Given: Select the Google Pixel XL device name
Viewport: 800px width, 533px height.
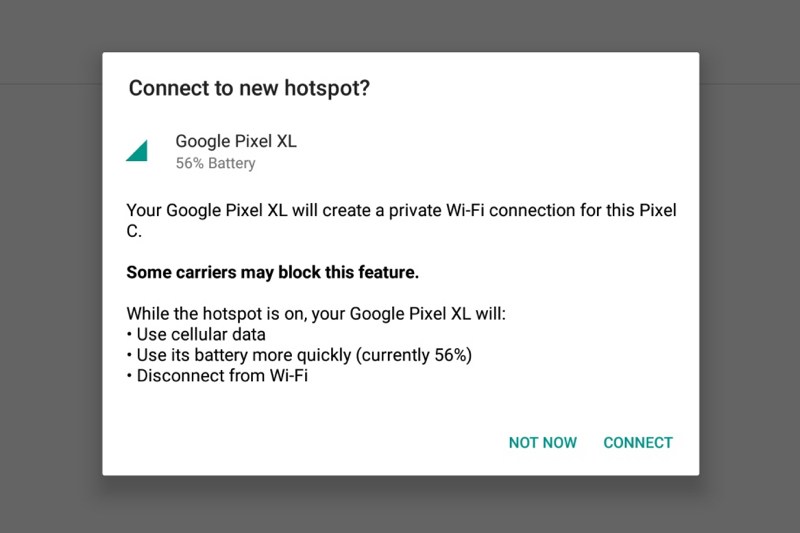Looking at the screenshot, I should click(x=236, y=141).
